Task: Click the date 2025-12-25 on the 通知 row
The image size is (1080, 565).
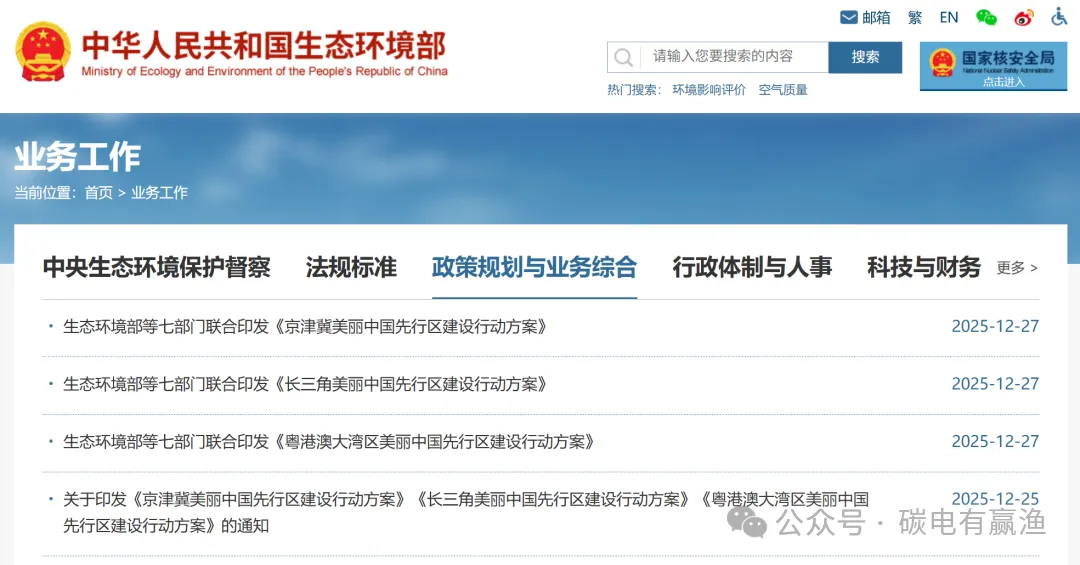Action: point(995,499)
